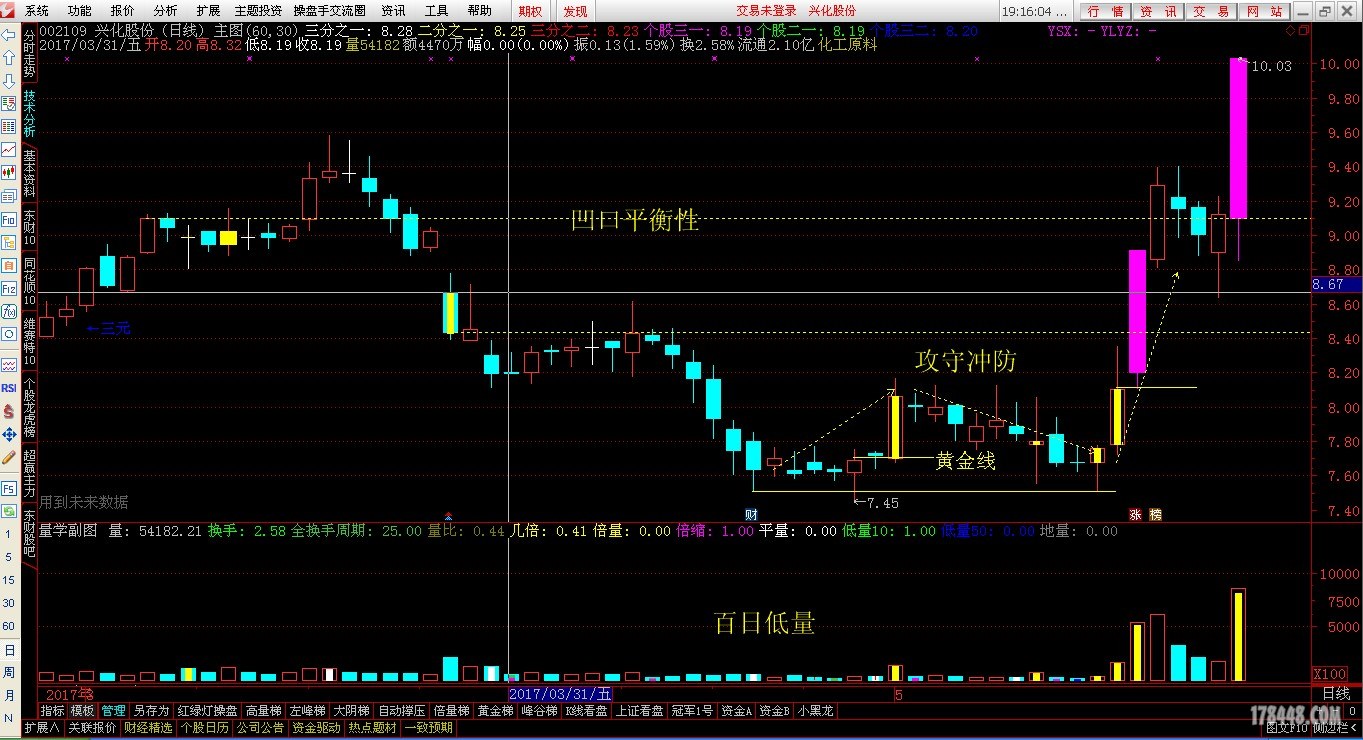Open the 分析 menu

tap(165, 11)
